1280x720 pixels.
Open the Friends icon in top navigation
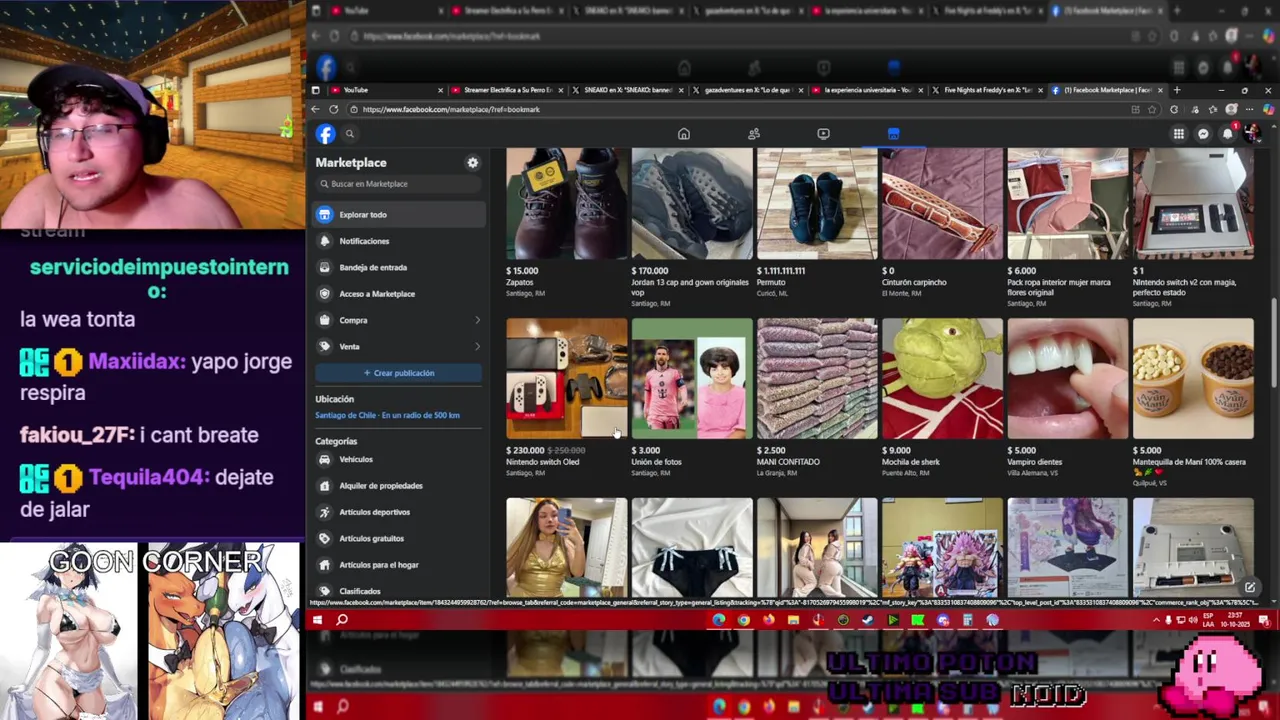[754, 134]
